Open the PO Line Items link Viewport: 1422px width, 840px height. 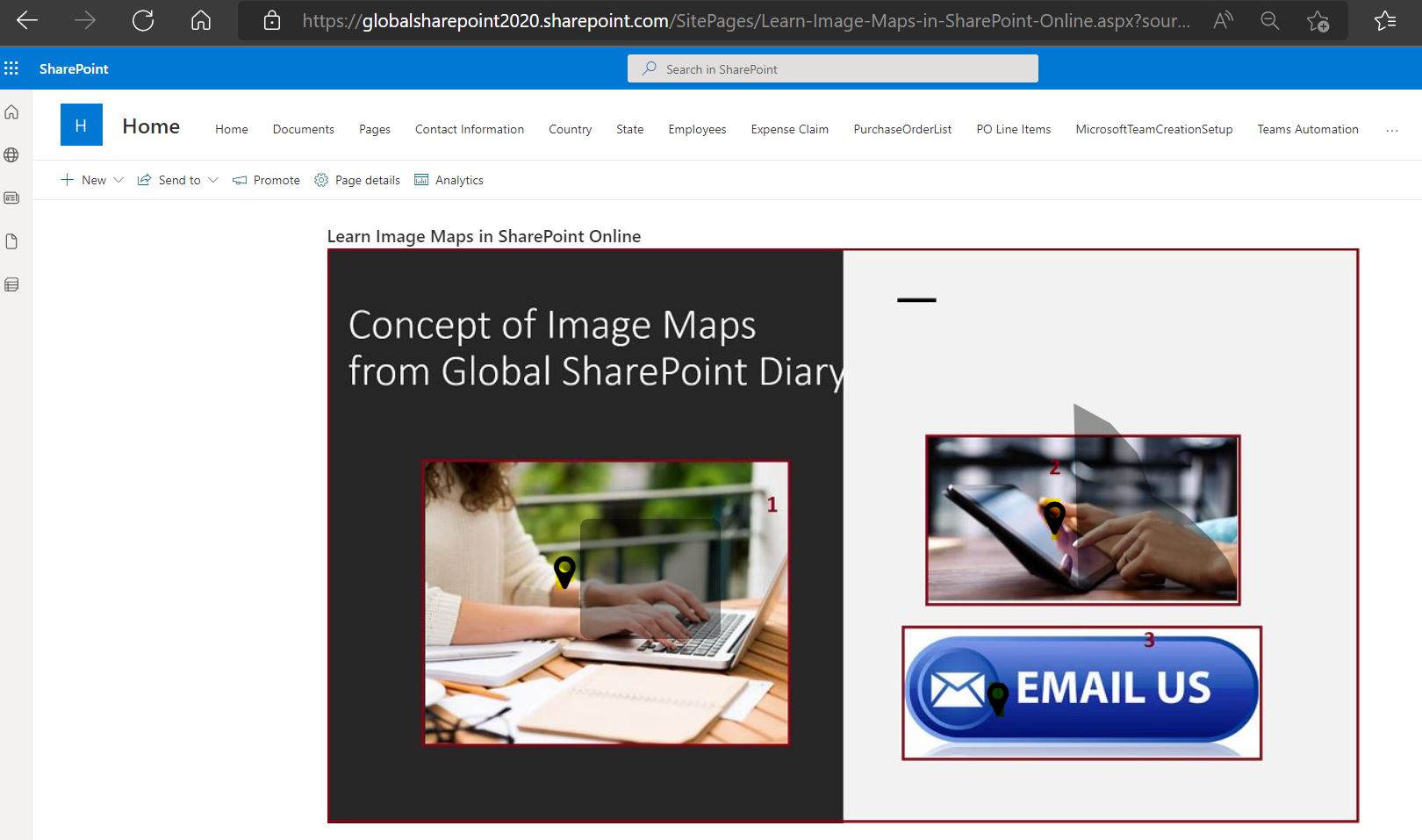(x=1013, y=129)
